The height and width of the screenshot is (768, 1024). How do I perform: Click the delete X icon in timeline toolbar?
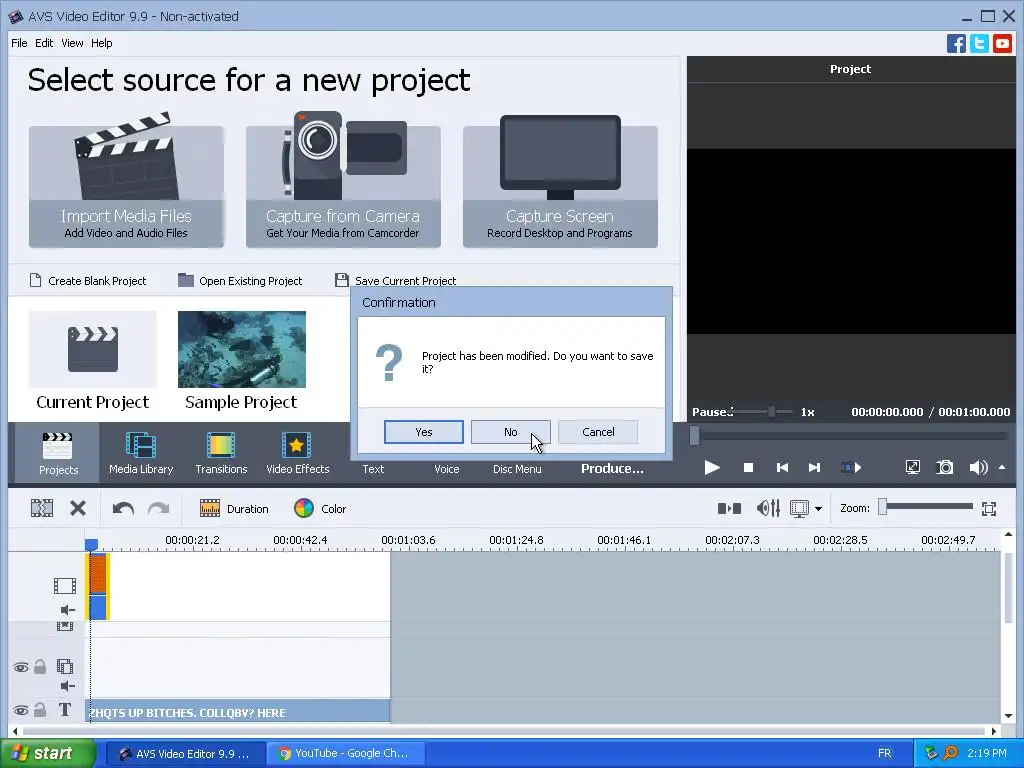[78, 508]
